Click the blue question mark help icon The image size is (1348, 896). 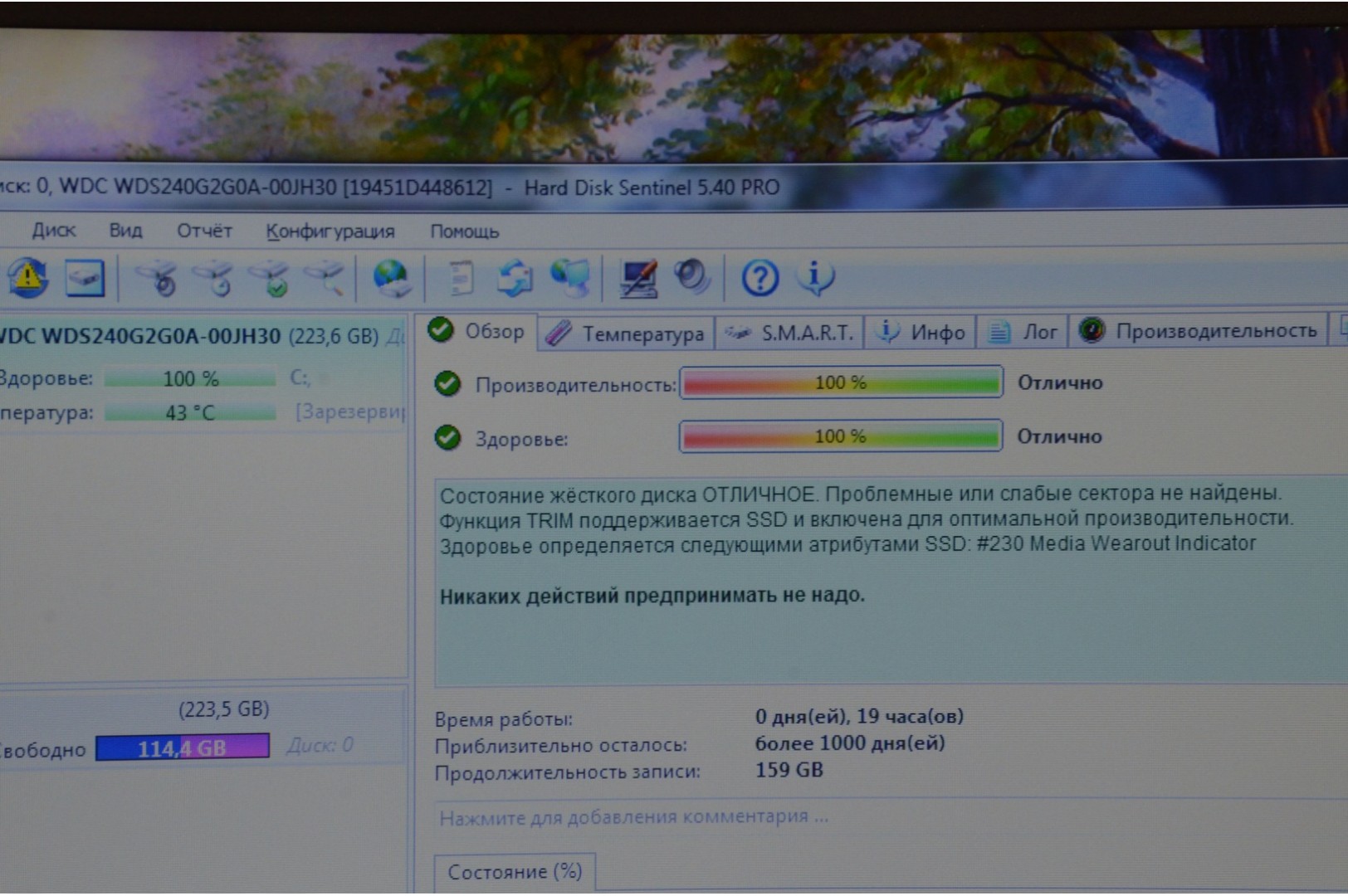click(759, 278)
